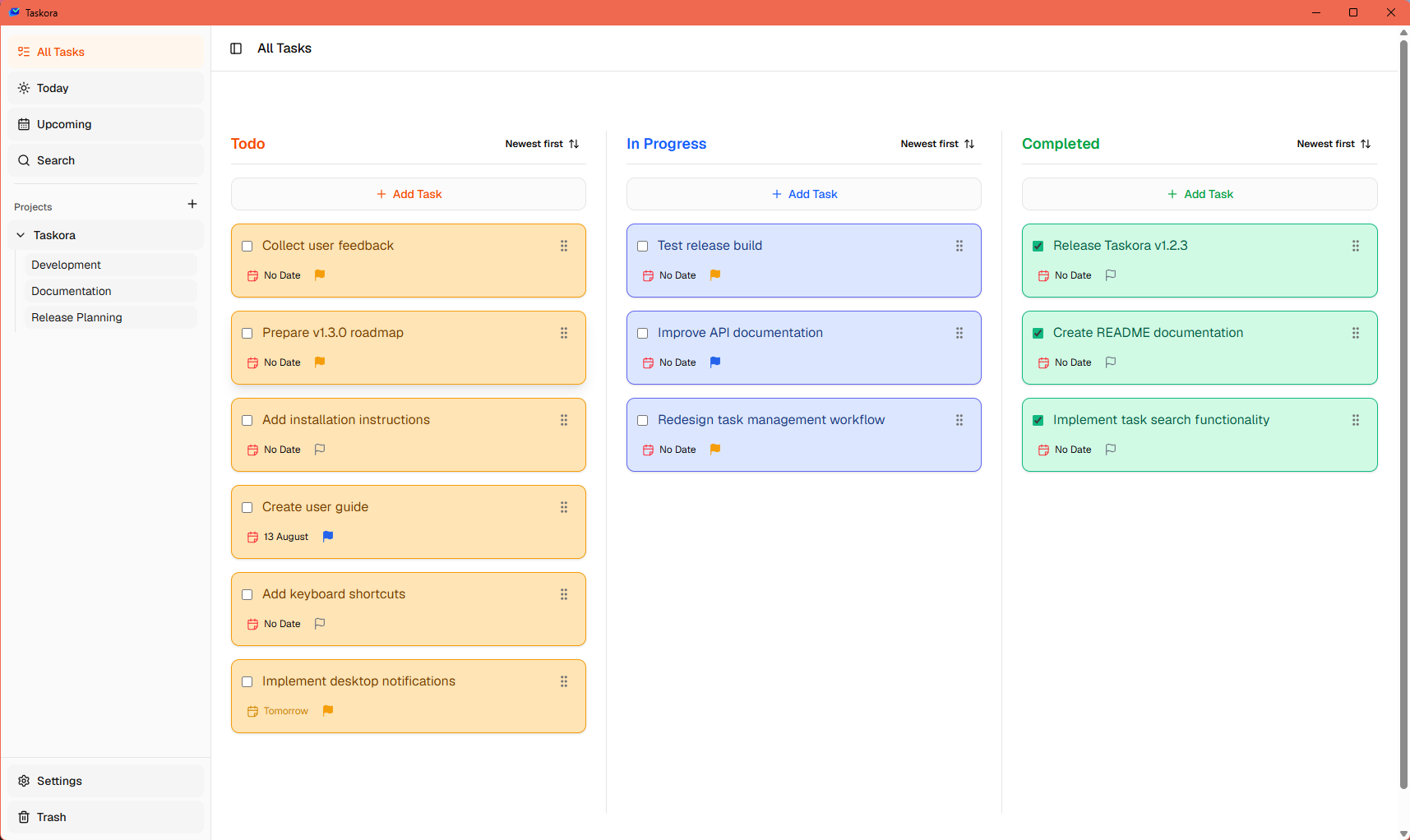Uncheck Implement task search functionality

(x=1038, y=420)
